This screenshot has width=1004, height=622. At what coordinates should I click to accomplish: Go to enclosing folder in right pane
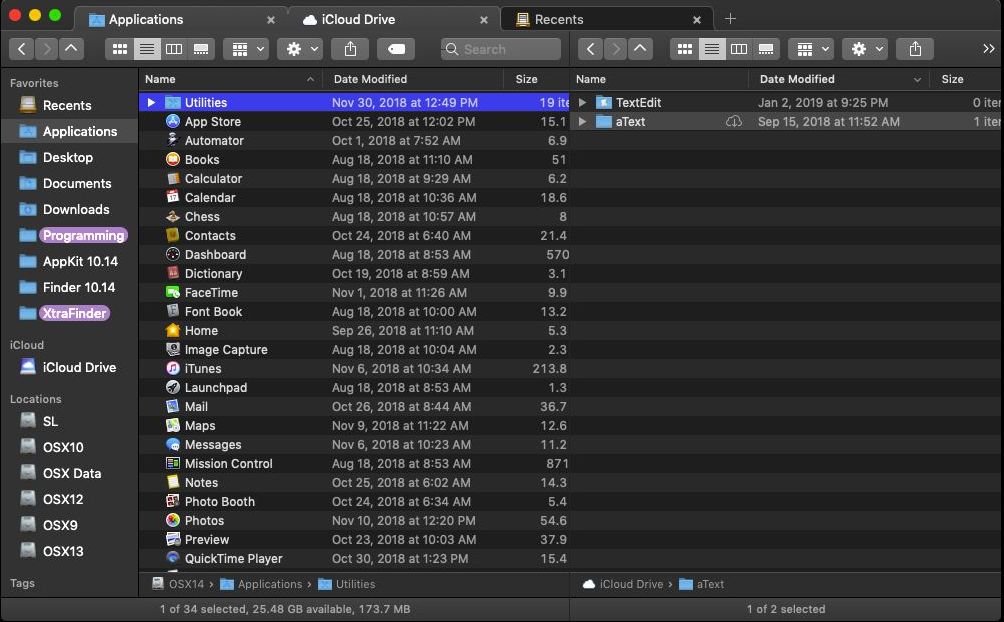(x=640, y=49)
